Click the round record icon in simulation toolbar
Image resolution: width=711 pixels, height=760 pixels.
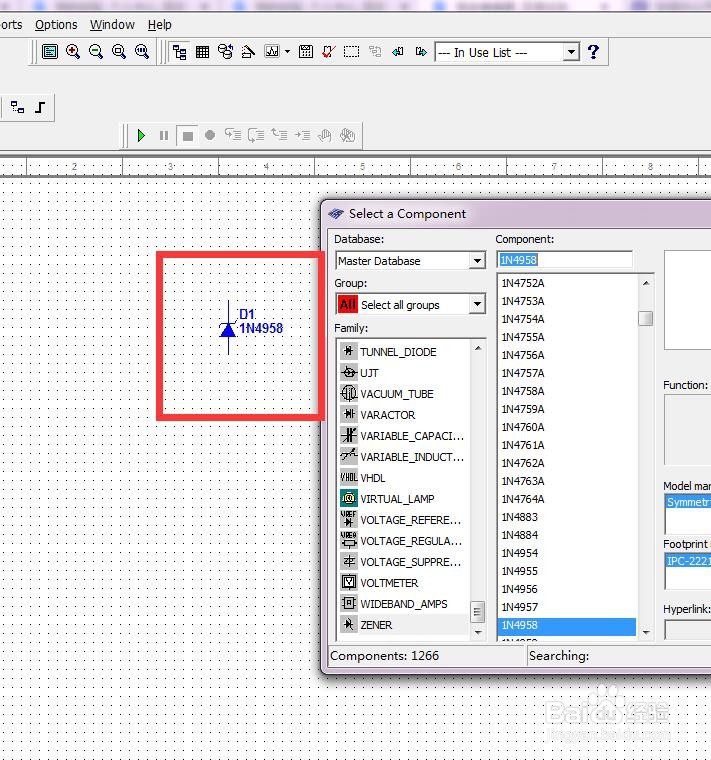pos(210,135)
